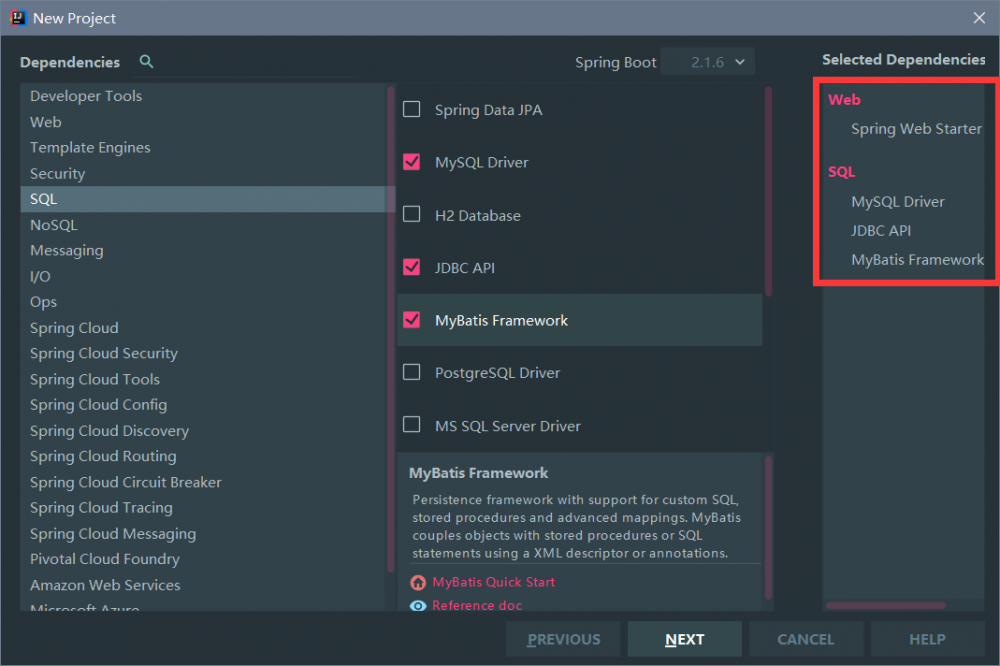Select the NoSQL category
Viewport: 1000px width, 666px height.
(x=53, y=225)
